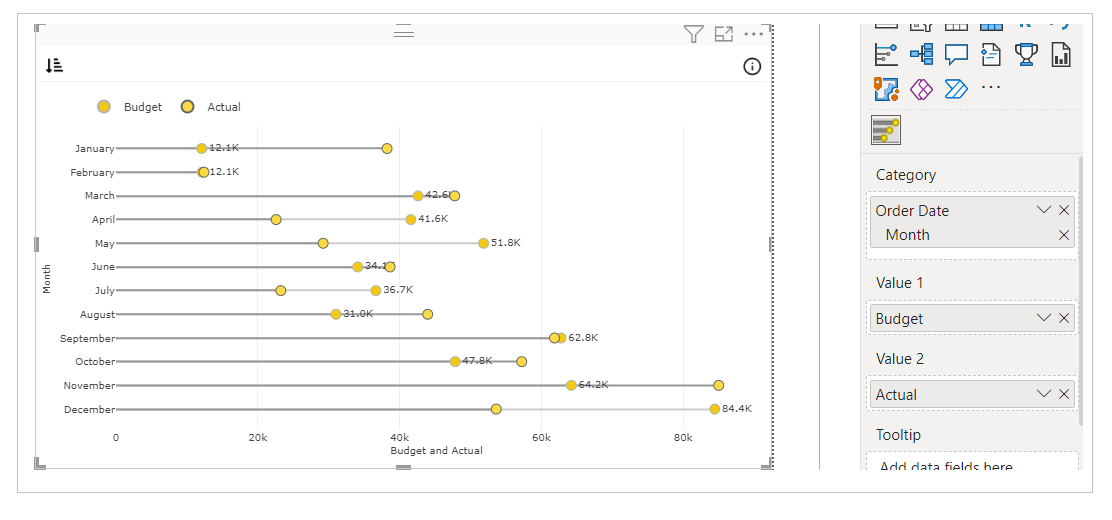The height and width of the screenshot is (520, 1112).
Task: Open the Actual field dropdown chevron
Action: [1043, 394]
